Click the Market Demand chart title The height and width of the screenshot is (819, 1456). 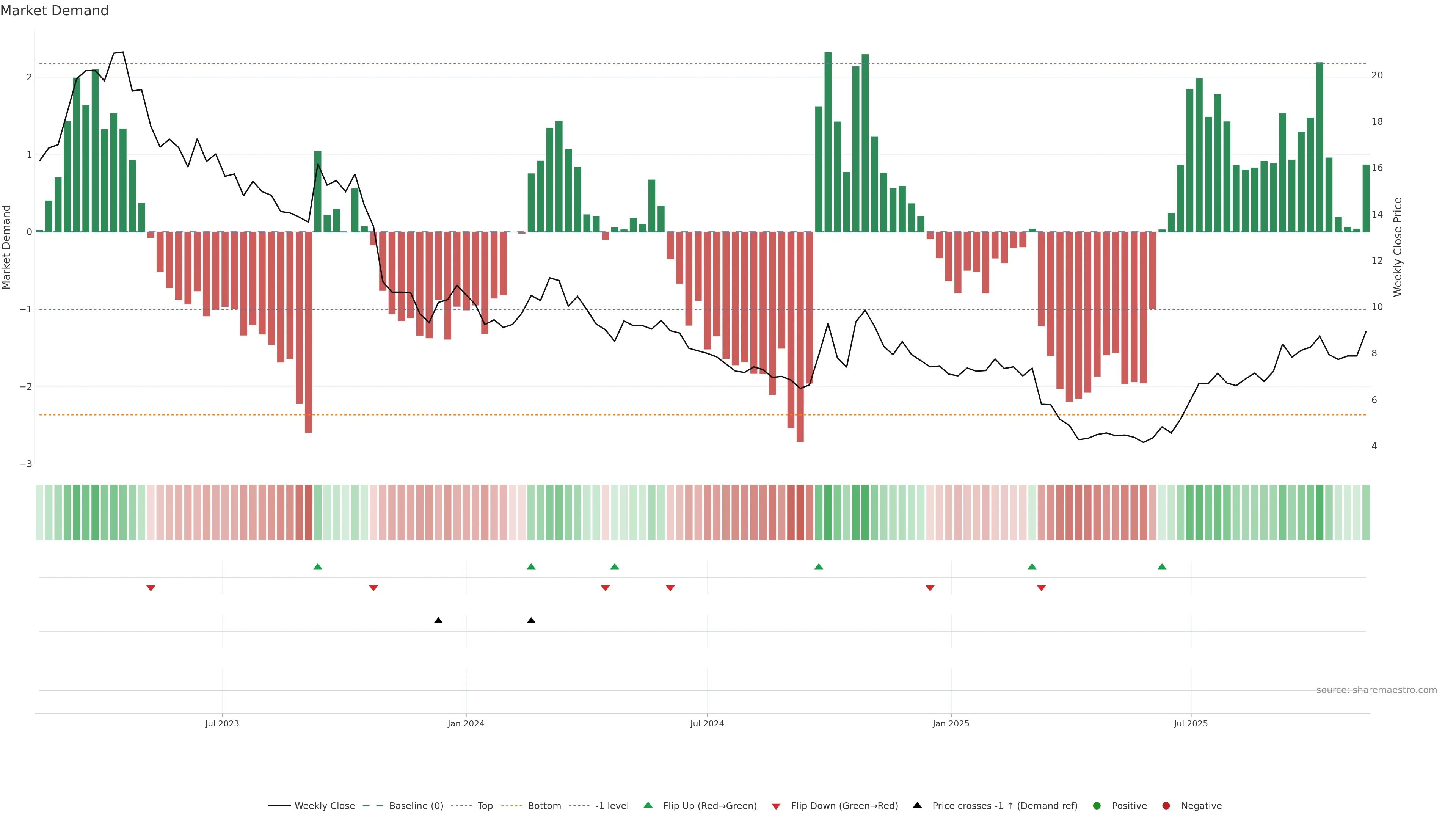click(x=54, y=11)
